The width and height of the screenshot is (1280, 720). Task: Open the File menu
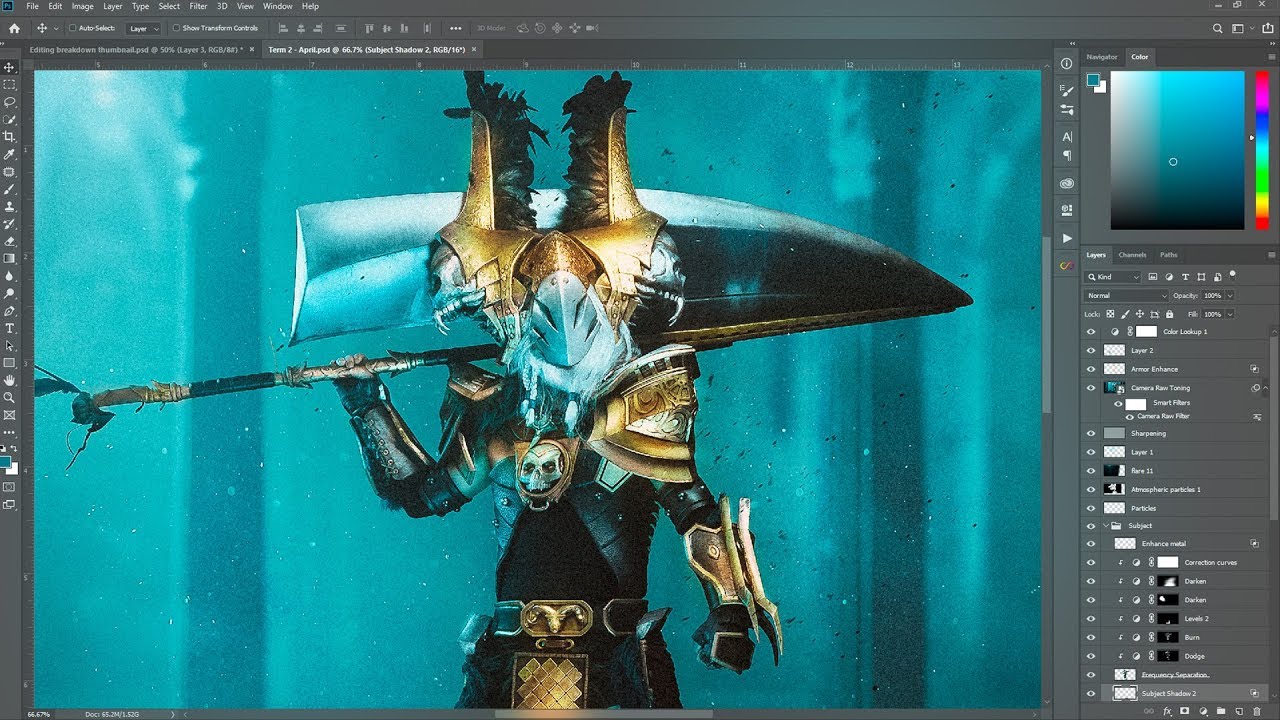click(33, 6)
